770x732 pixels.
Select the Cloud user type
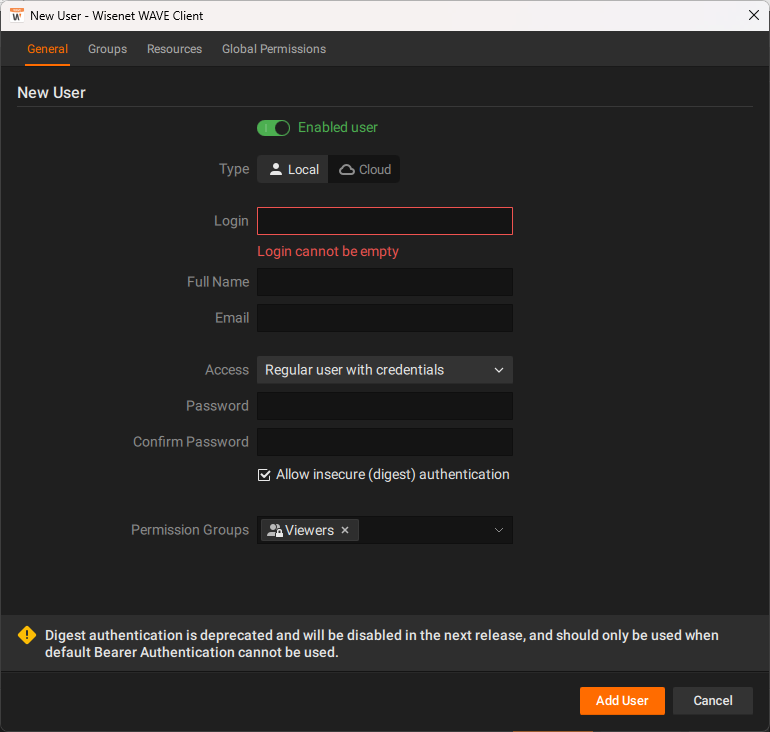tap(364, 169)
